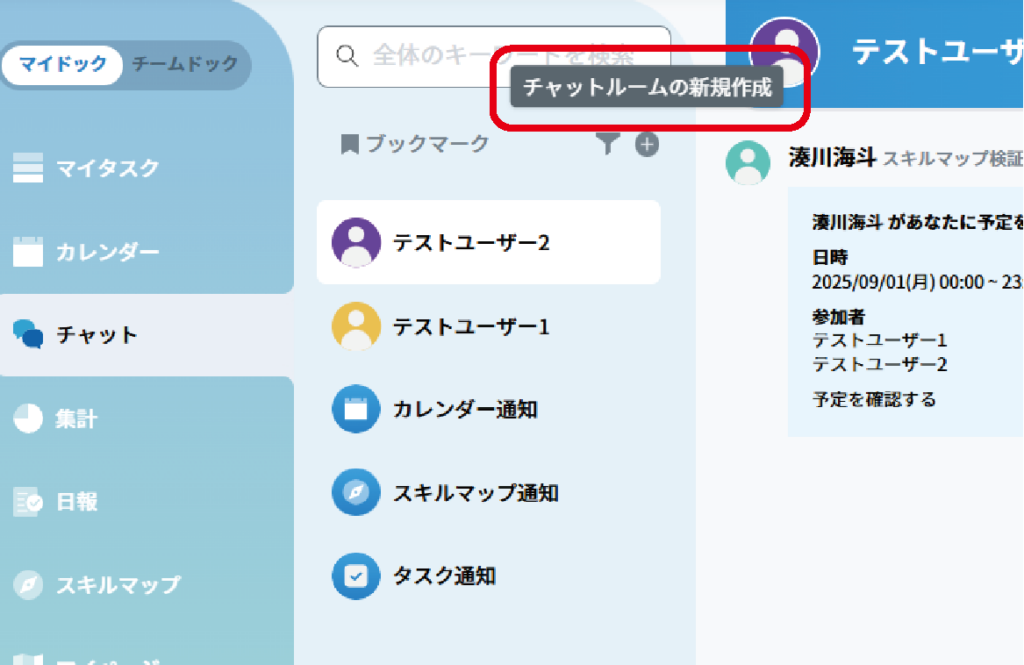
Task: Click the 集計 pie chart icon
Action: [x=28, y=418]
